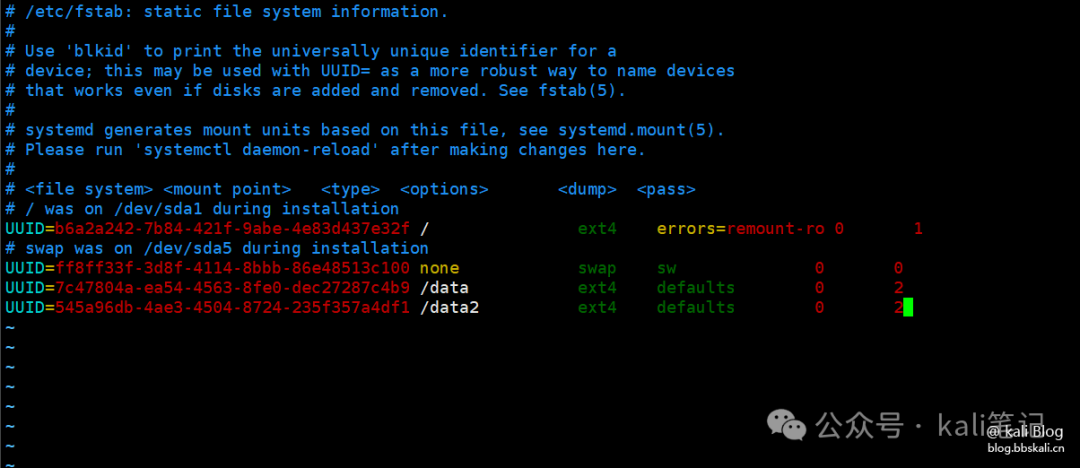Screen dimensions: 1080x468
Task: Click the <file system> column header comment
Action: tap(89, 190)
